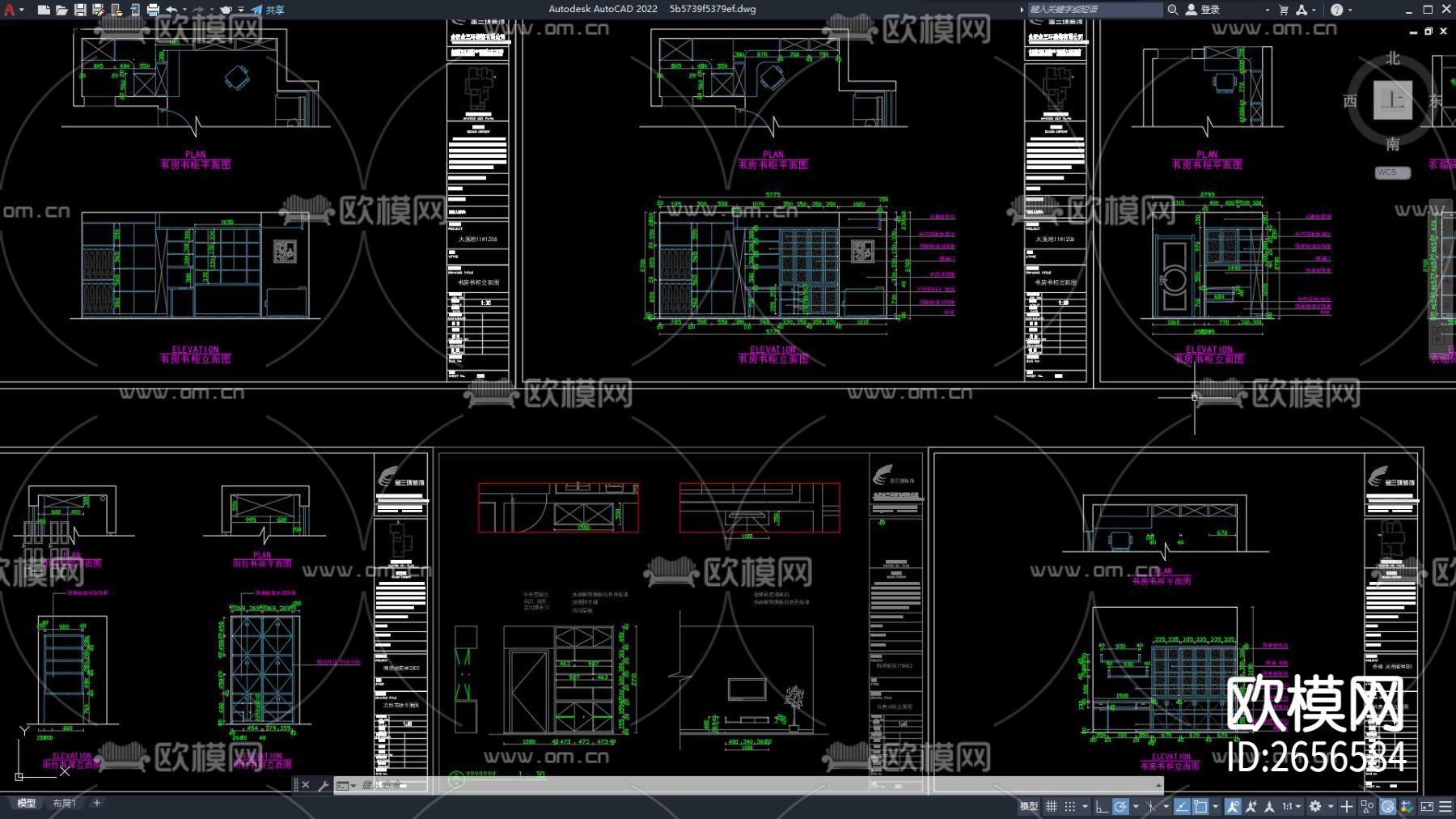Plot the drawing with the printer icon
This screenshot has width=1456, height=819.
153,10
